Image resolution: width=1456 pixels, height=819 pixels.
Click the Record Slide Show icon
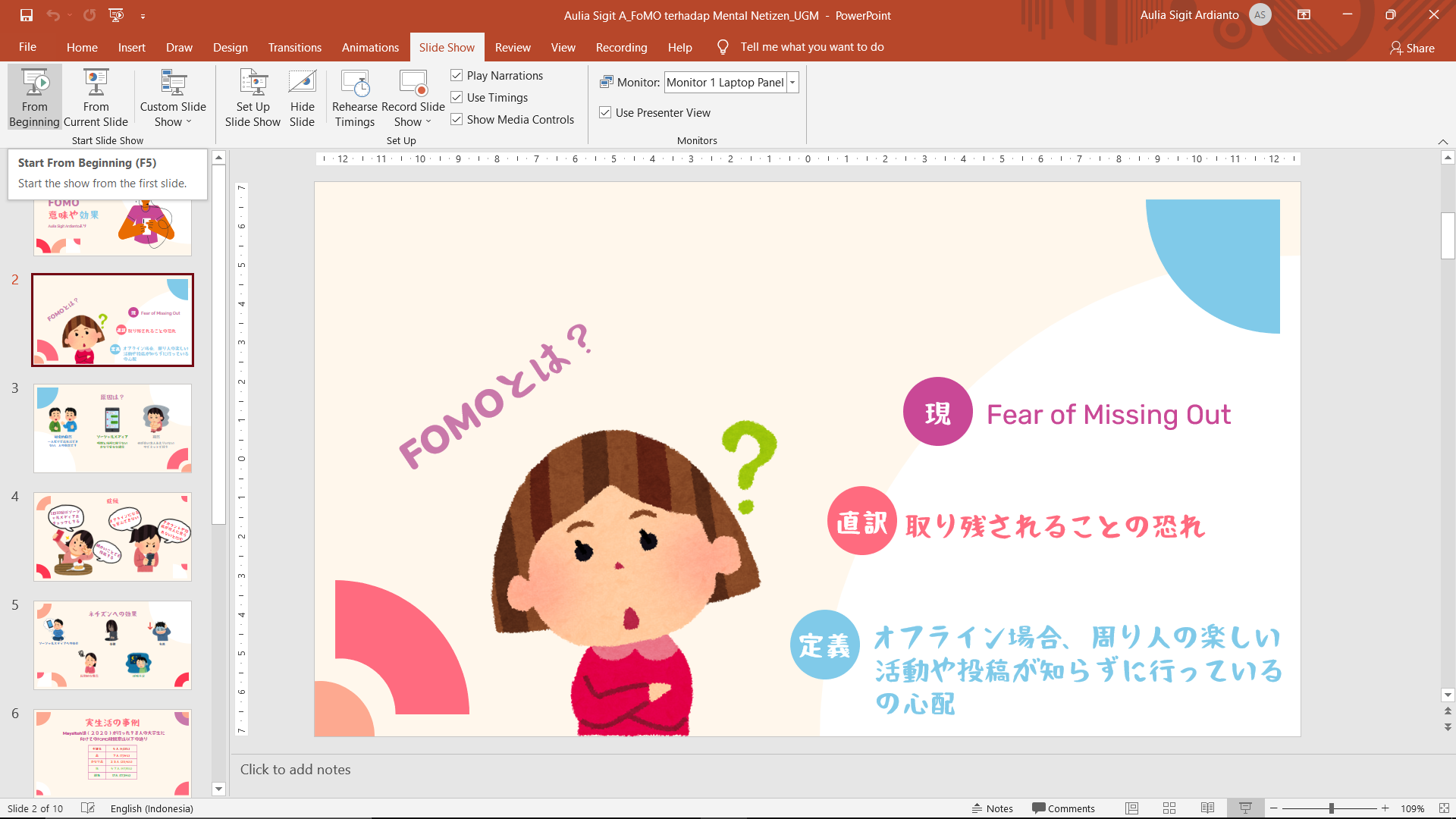coord(413,81)
